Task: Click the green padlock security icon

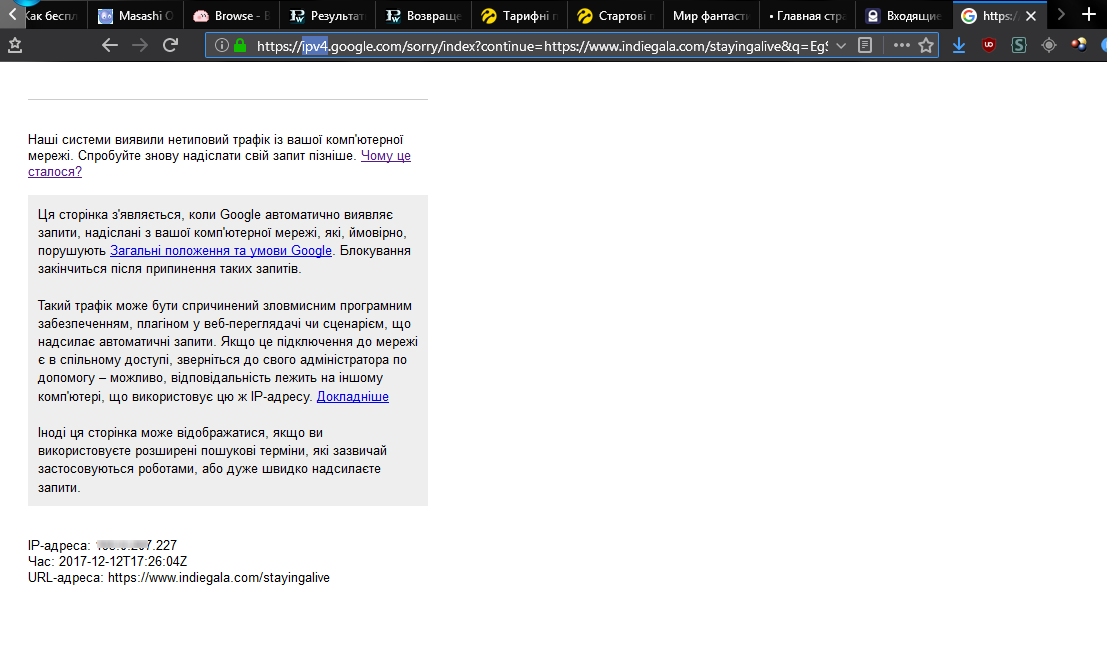Action: 240,46
